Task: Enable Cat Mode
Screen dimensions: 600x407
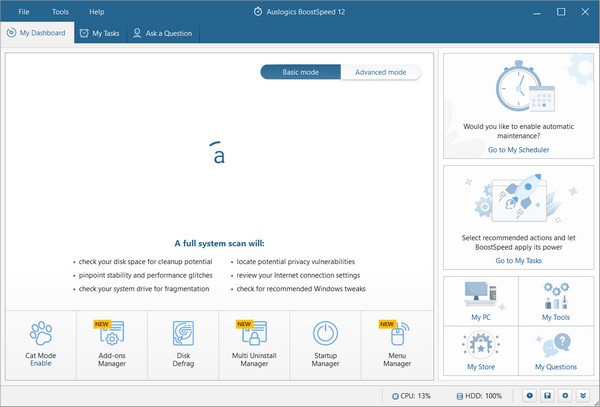Action: click(40, 364)
